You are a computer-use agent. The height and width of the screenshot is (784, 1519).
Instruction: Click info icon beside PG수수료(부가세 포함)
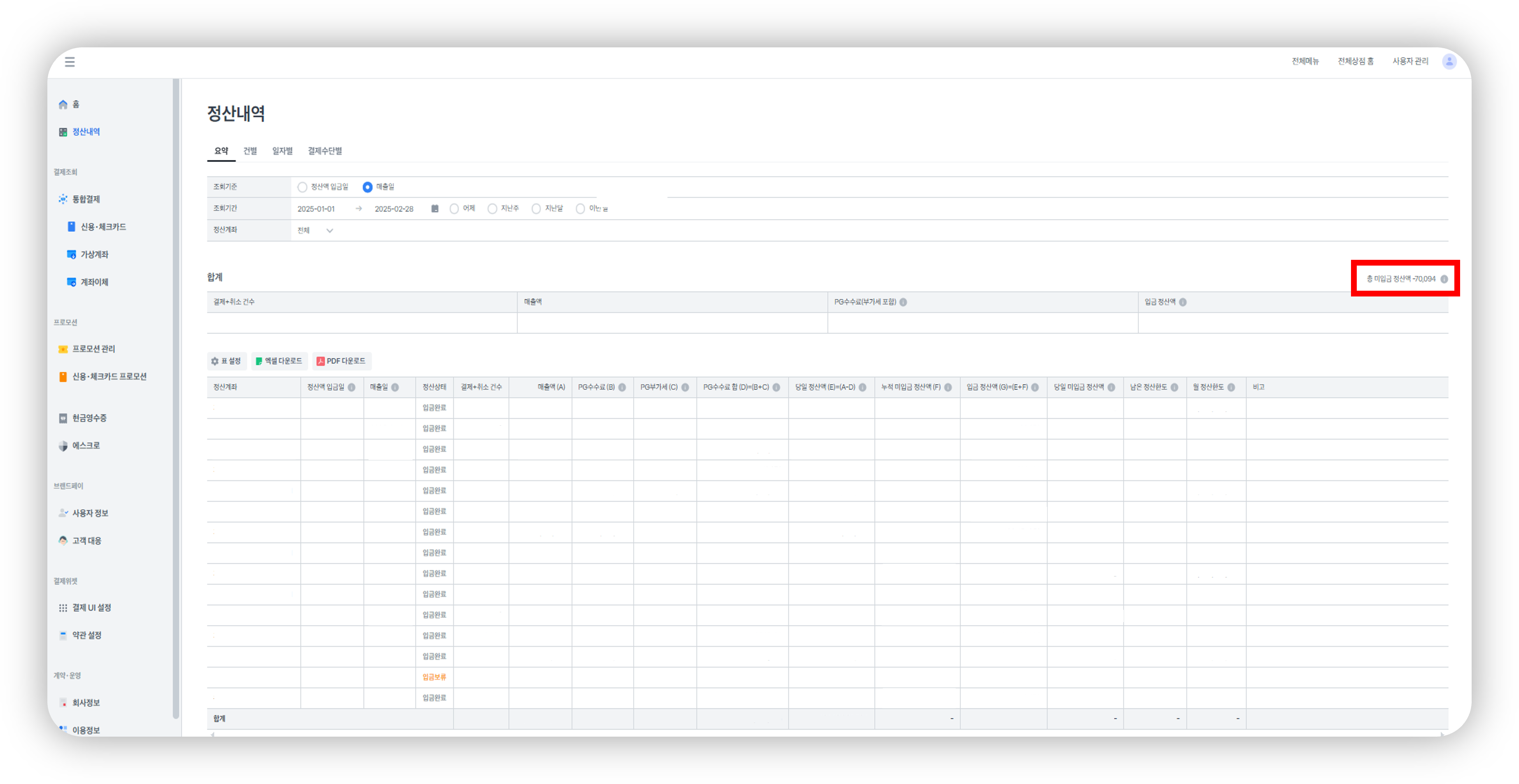[903, 302]
